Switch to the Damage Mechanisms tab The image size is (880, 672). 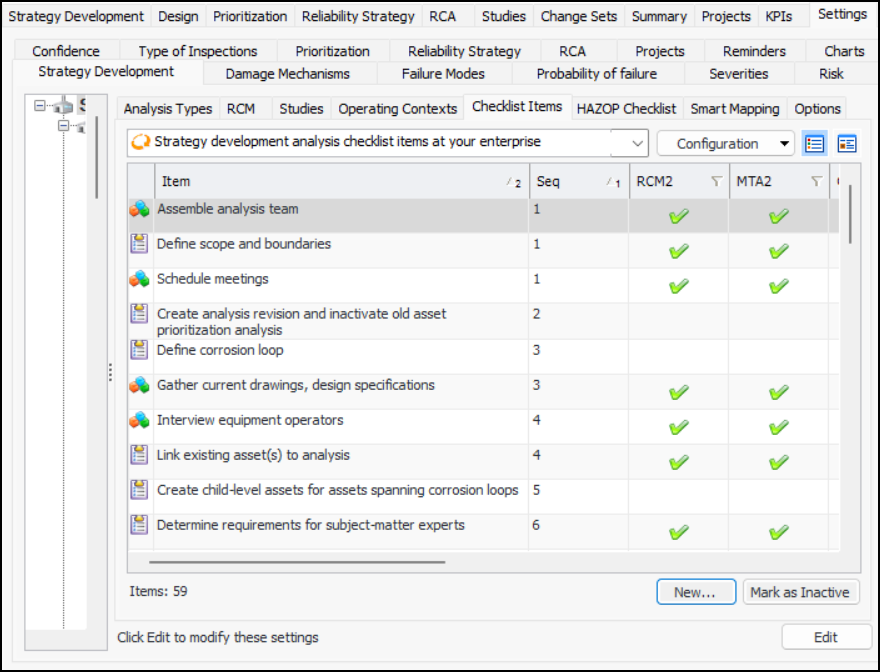click(287, 74)
